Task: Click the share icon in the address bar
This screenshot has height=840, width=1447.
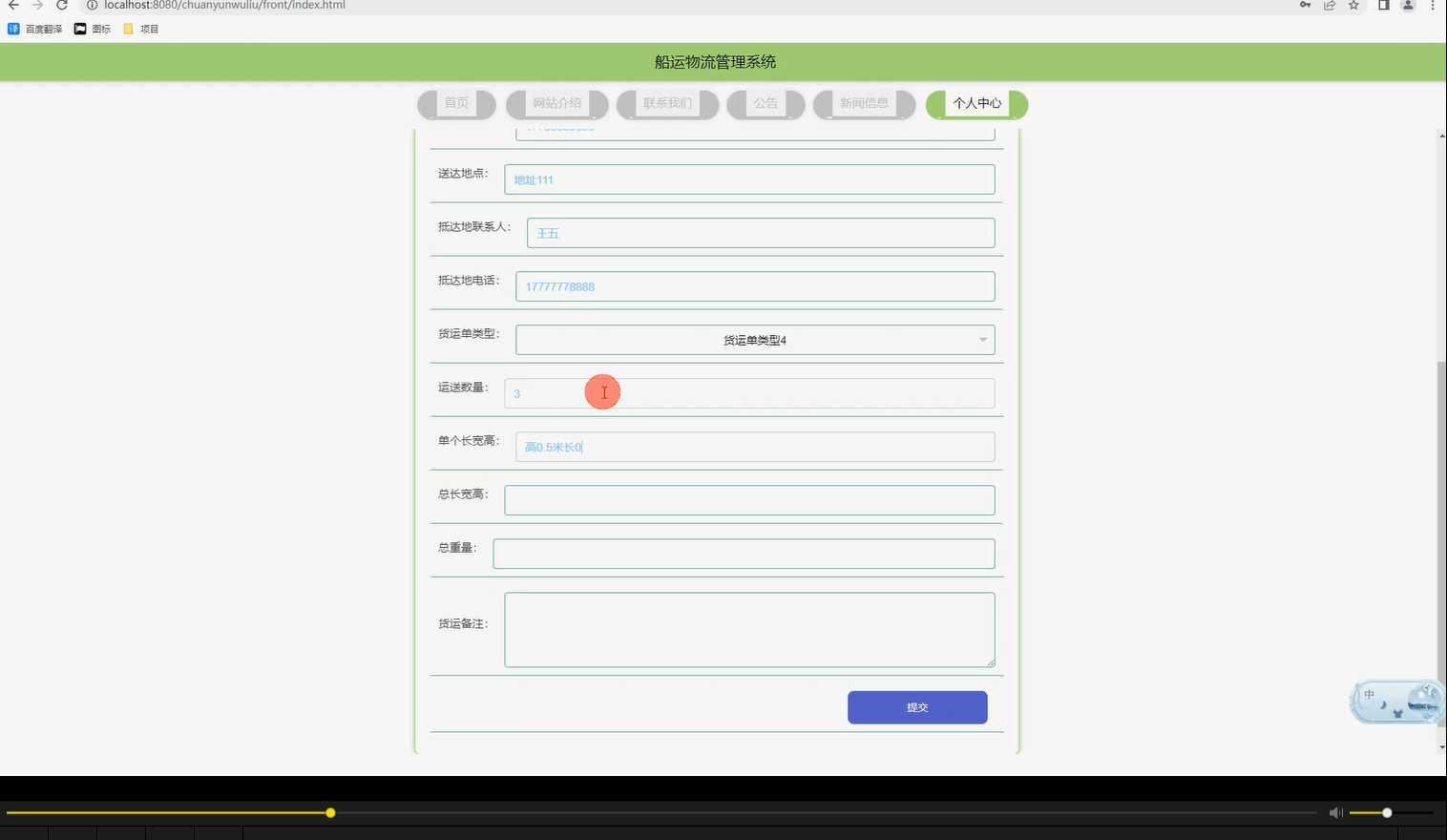Action: point(1329,6)
